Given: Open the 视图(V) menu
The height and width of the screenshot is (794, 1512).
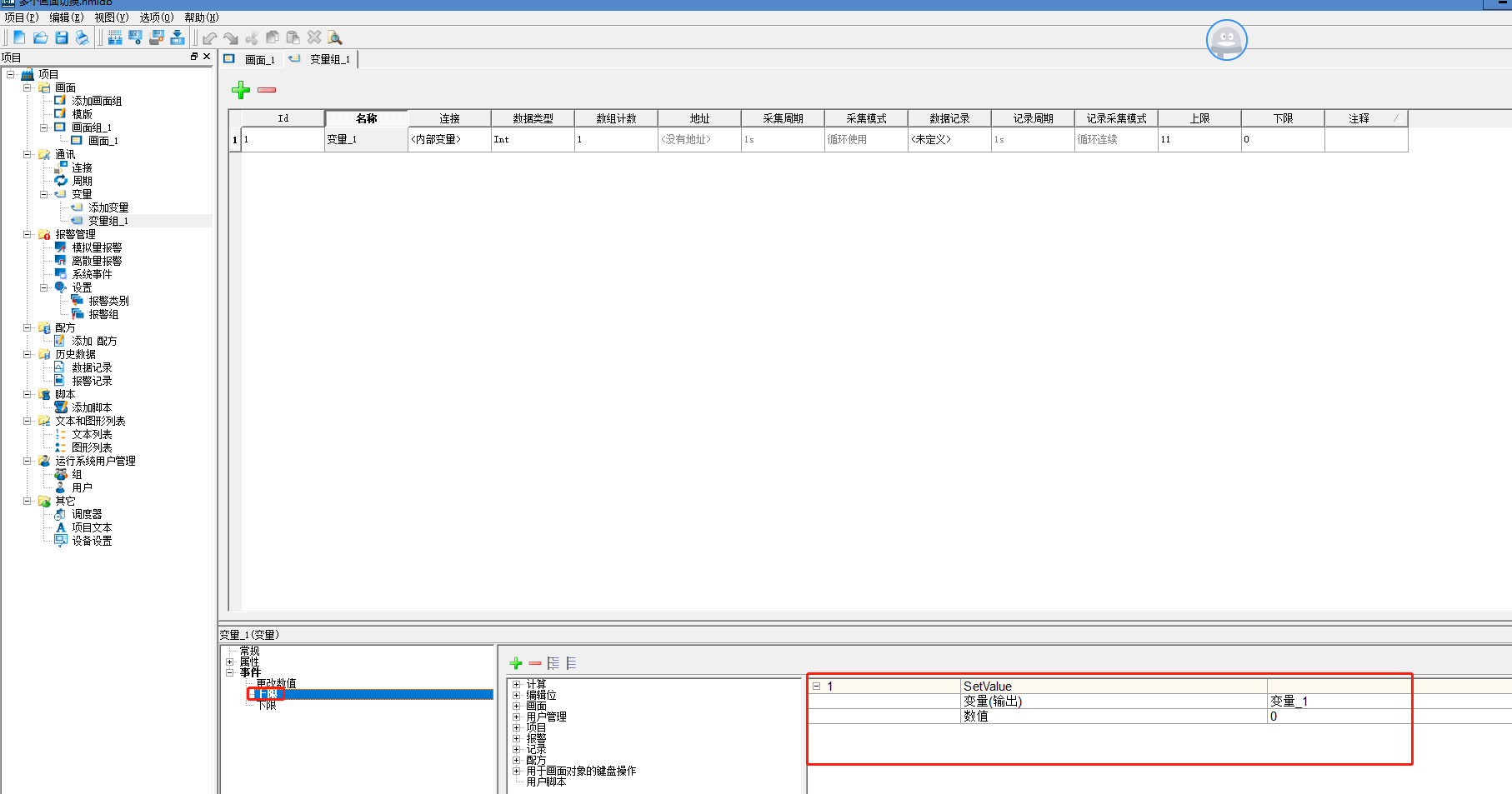Looking at the screenshot, I should click(x=112, y=17).
